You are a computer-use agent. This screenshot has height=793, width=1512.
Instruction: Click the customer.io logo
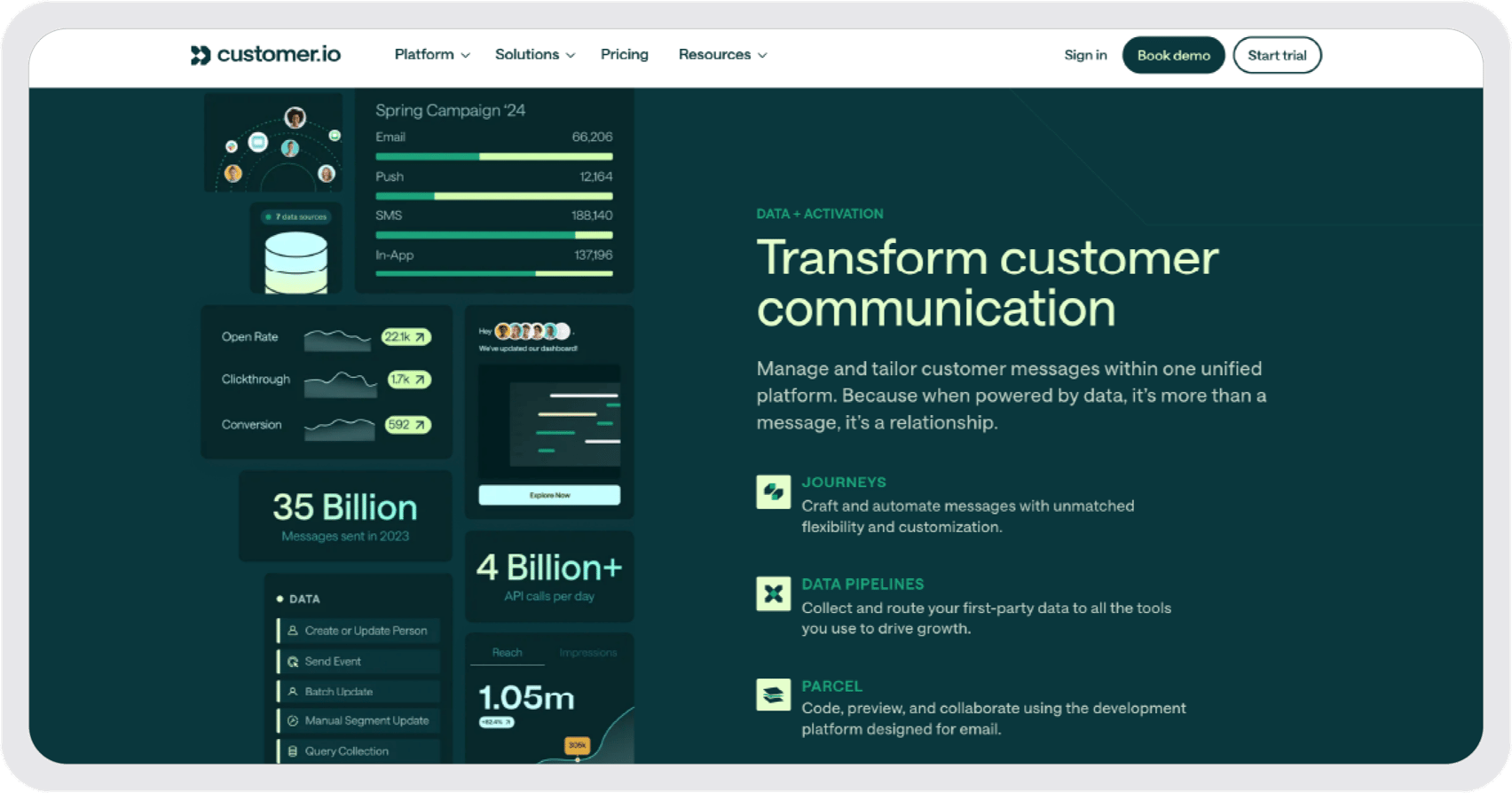click(265, 55)
